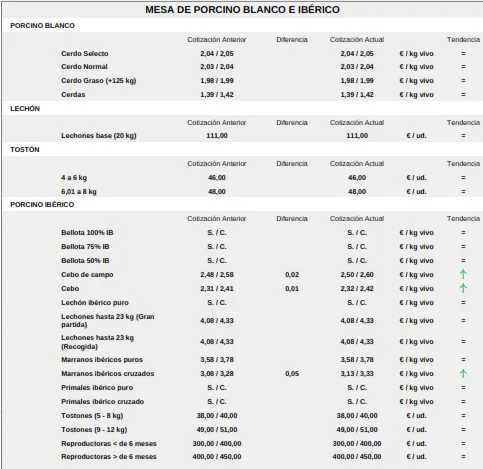The image size is (483, 469).
Task: Click equals trend sign for Lechones base (20 kg)
Action: point(463,136)
